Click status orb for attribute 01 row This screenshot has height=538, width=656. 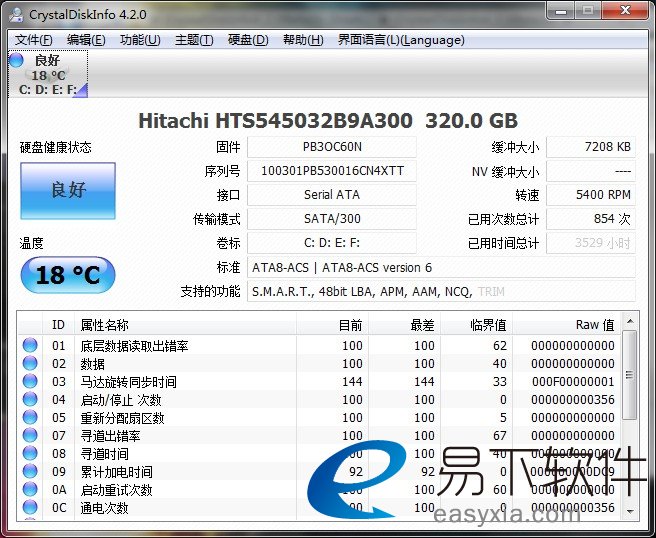(x=30, y=346)
